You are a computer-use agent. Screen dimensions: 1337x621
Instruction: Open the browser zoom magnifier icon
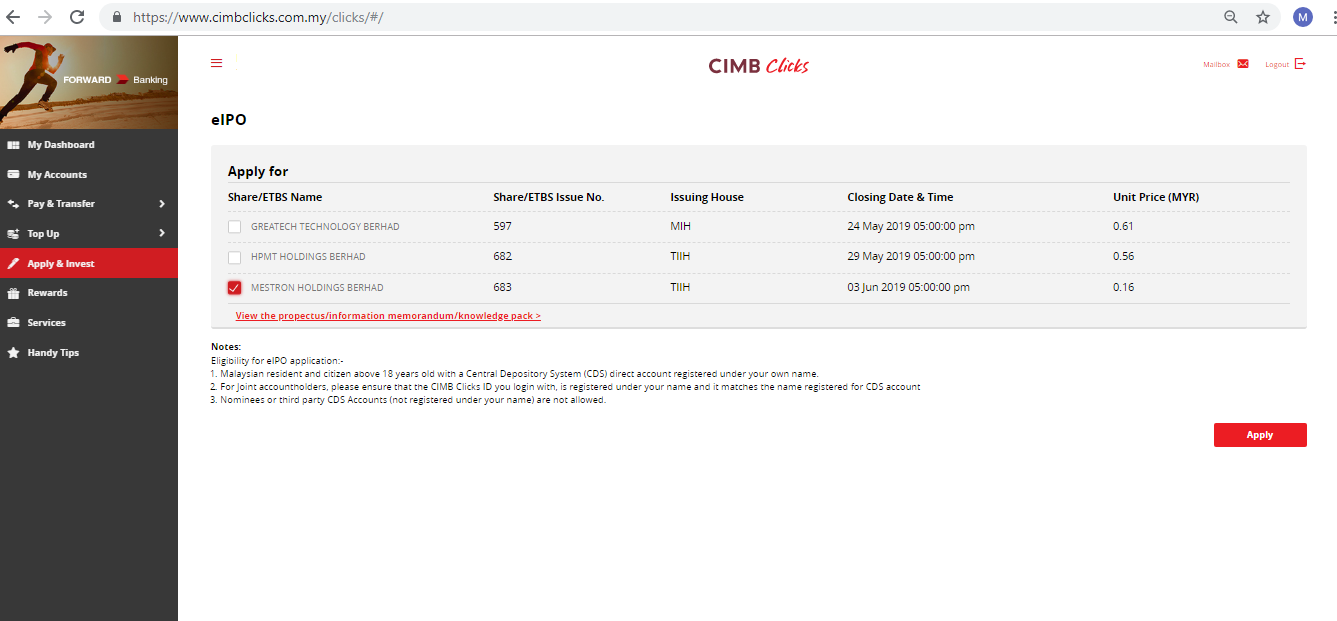pos(1231,17)
